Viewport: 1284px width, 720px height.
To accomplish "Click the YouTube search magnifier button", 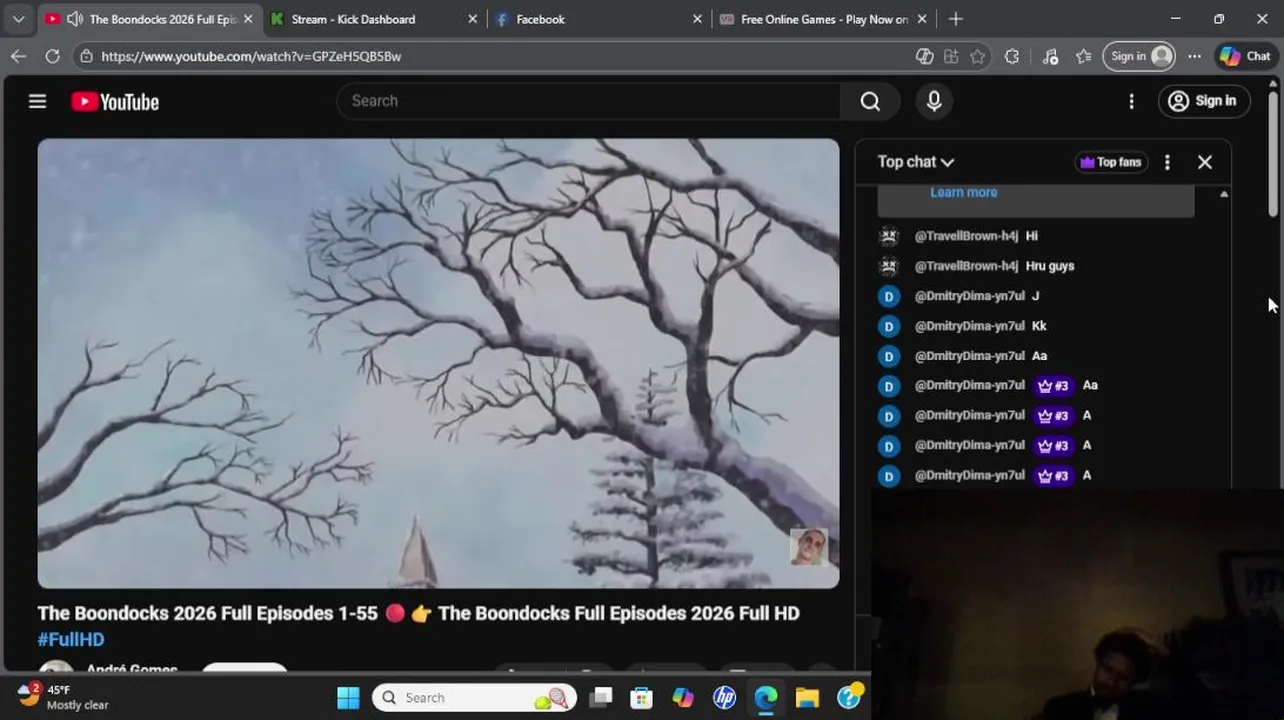I will 870,101.
